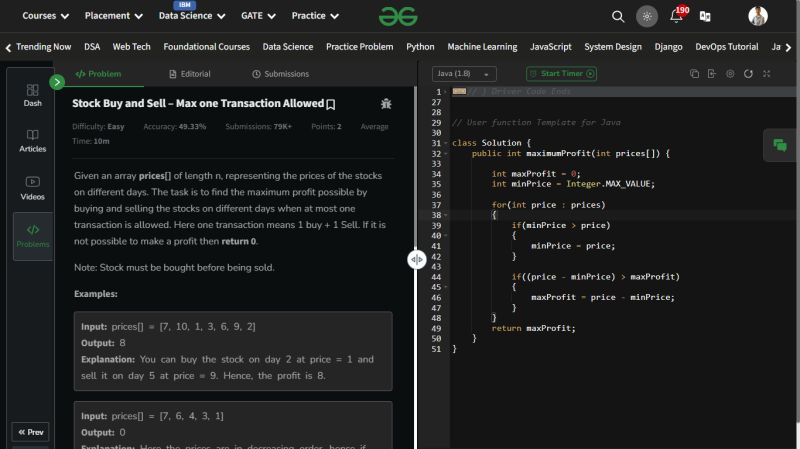Open the Practice Problem link
Viewport: 800px width, 449px height.
359,47
